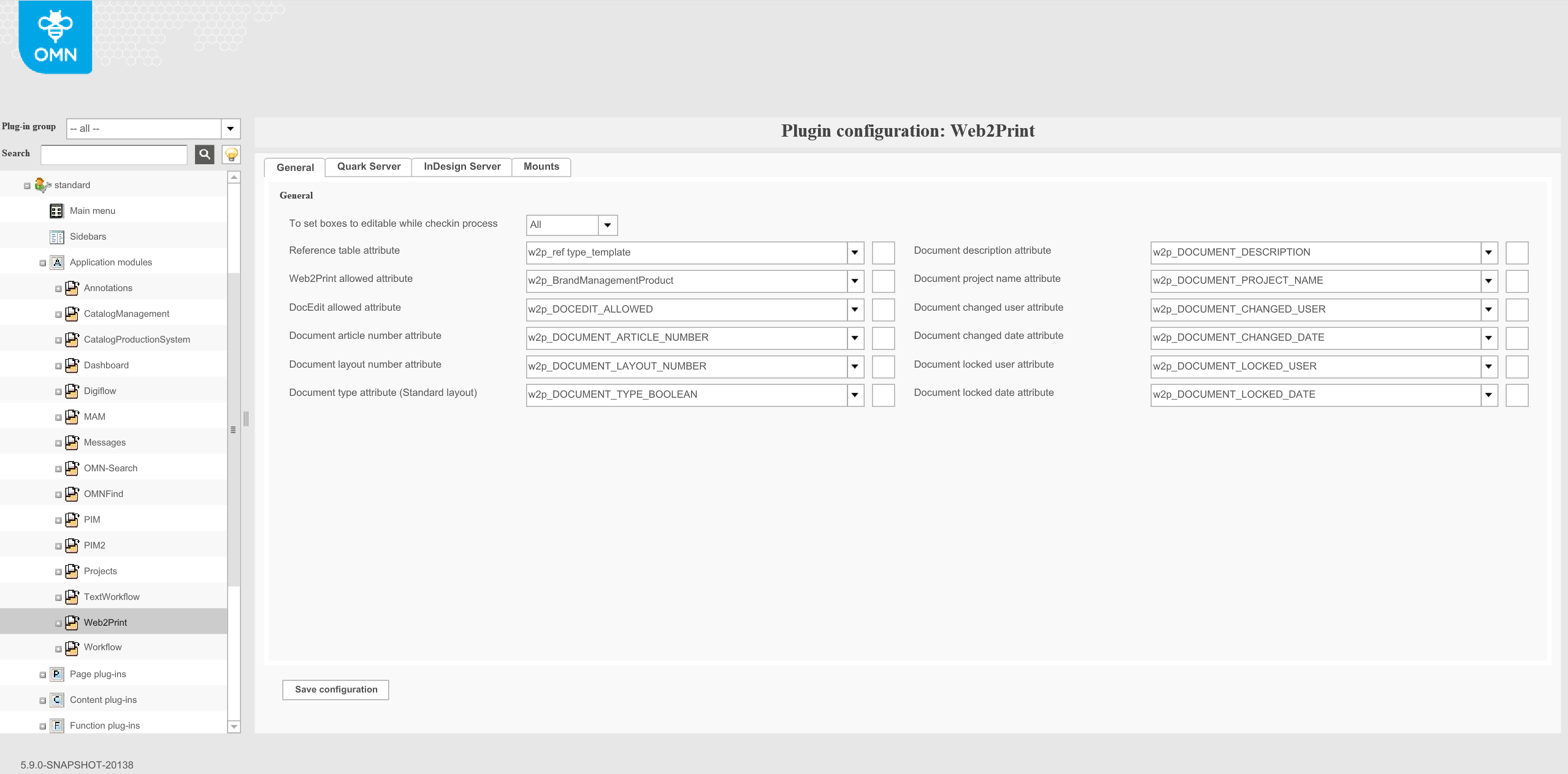The image size is (1568, 774).
Task: Click the Web2Print plugin icon
Action: click(x=72, y=622)
